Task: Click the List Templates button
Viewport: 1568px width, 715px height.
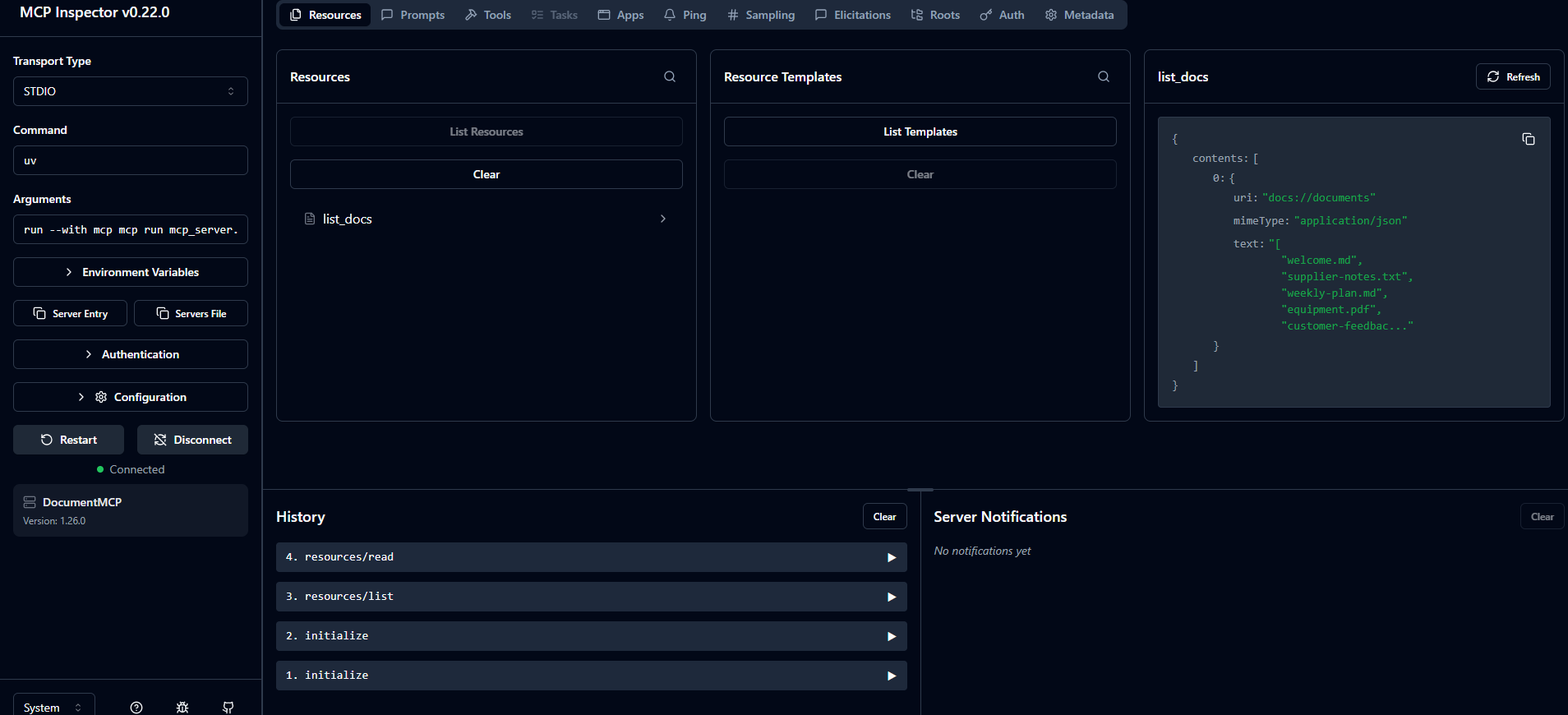Action: pos(920,131)
